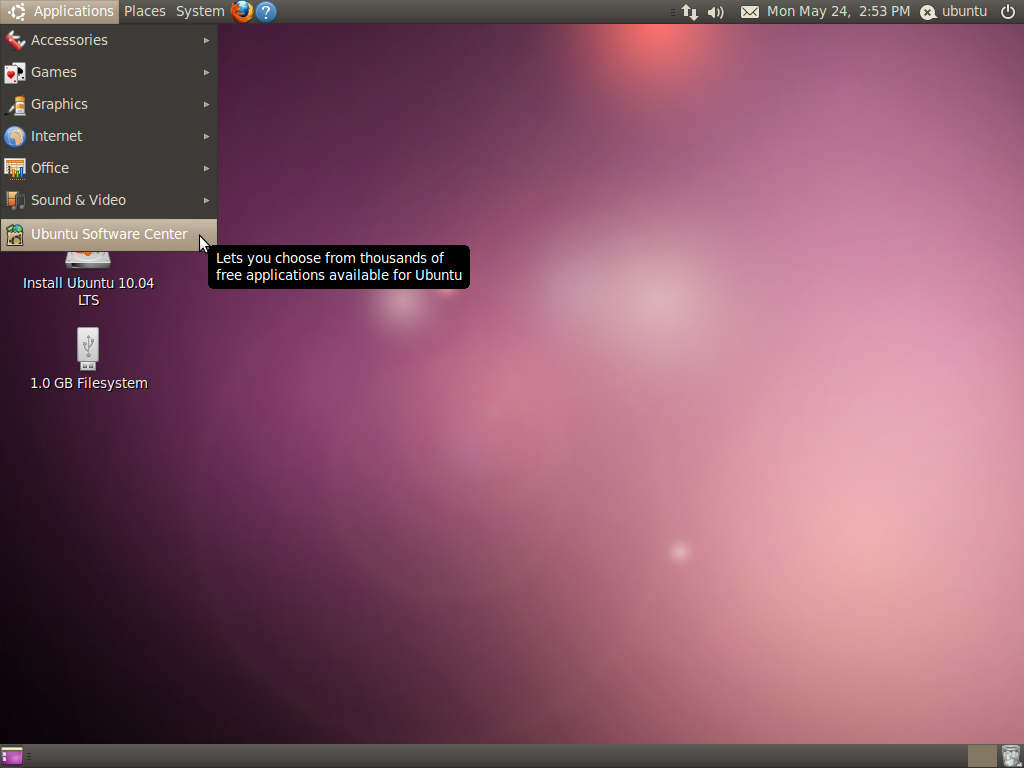
Task: Click the Show Desktop icon bottom-left
Action: (x=12, y=756)
